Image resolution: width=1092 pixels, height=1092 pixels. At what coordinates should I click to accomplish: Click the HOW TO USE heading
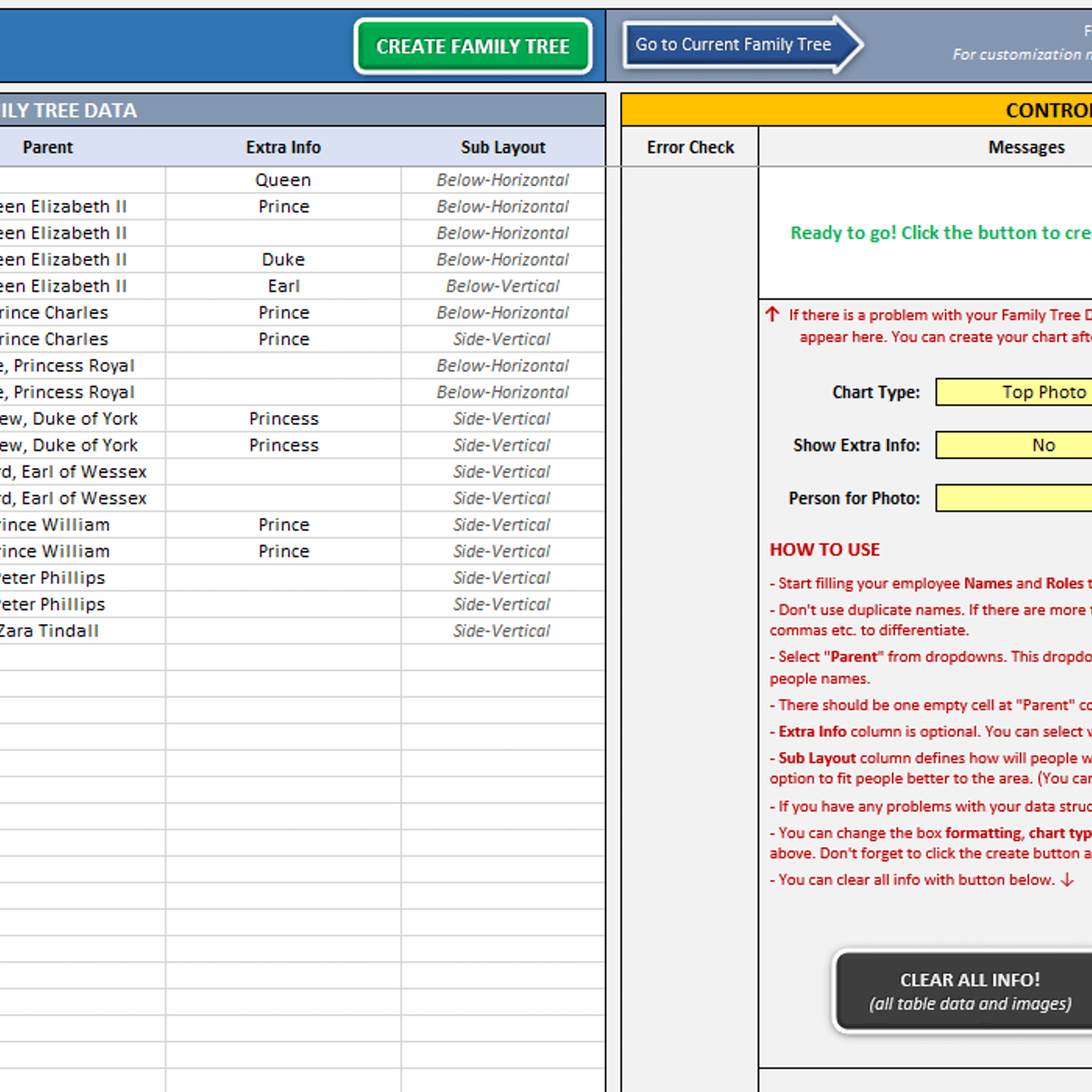824,549
